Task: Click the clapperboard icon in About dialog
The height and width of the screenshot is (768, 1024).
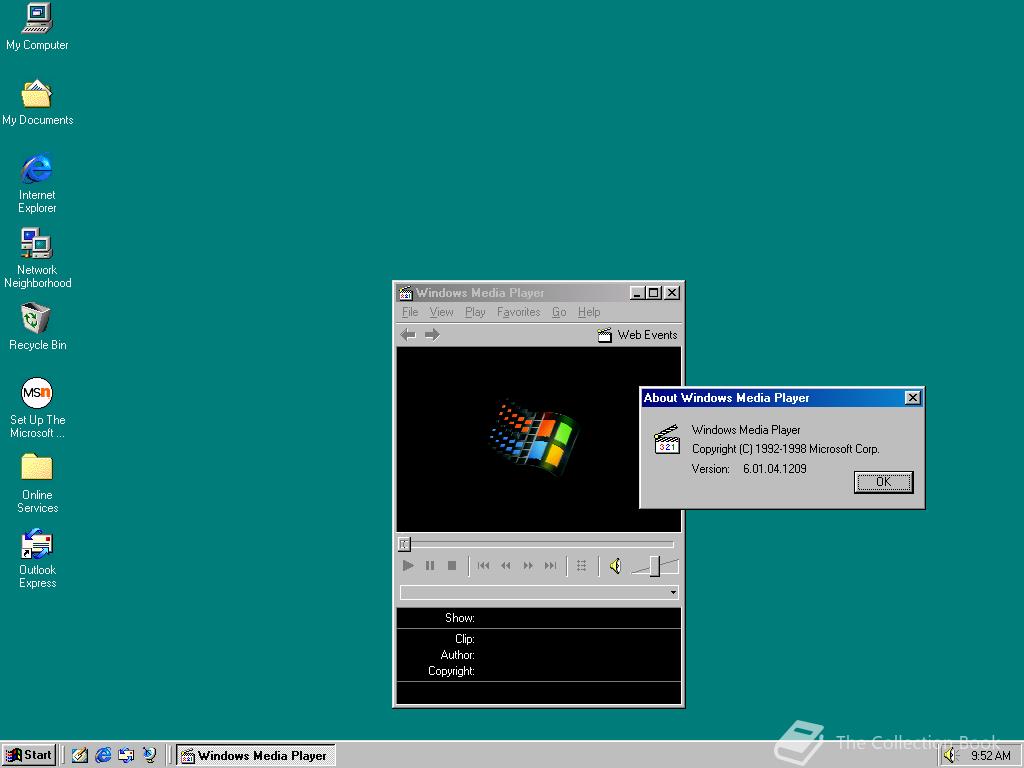Action: pyautogui.click(x=667, y=440)
